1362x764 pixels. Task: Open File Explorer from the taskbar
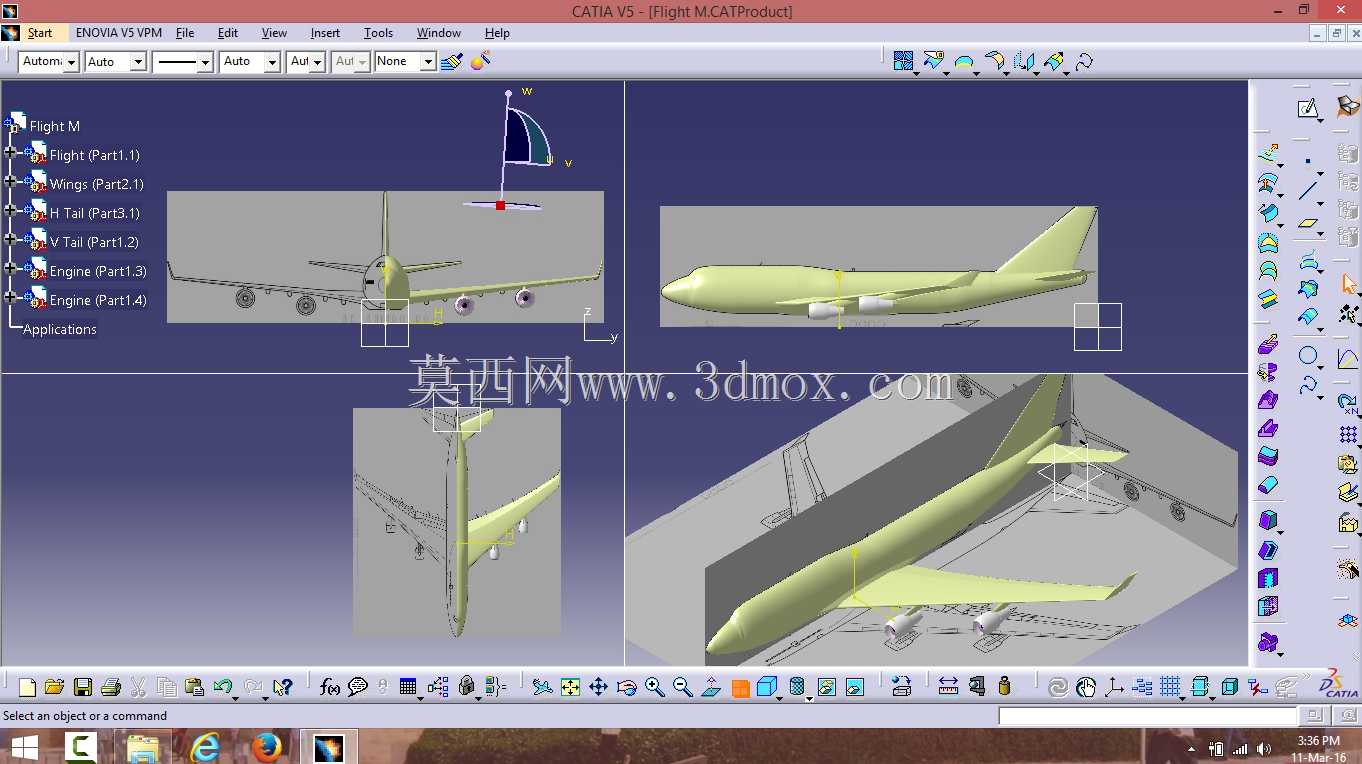[x=143, y=746]
